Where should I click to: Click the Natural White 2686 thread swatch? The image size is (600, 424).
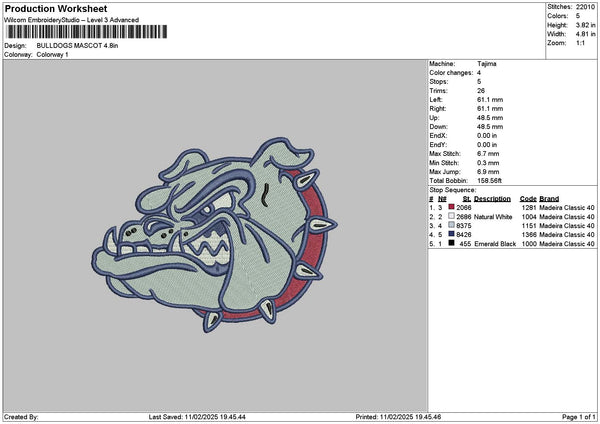tap(452, 216)
